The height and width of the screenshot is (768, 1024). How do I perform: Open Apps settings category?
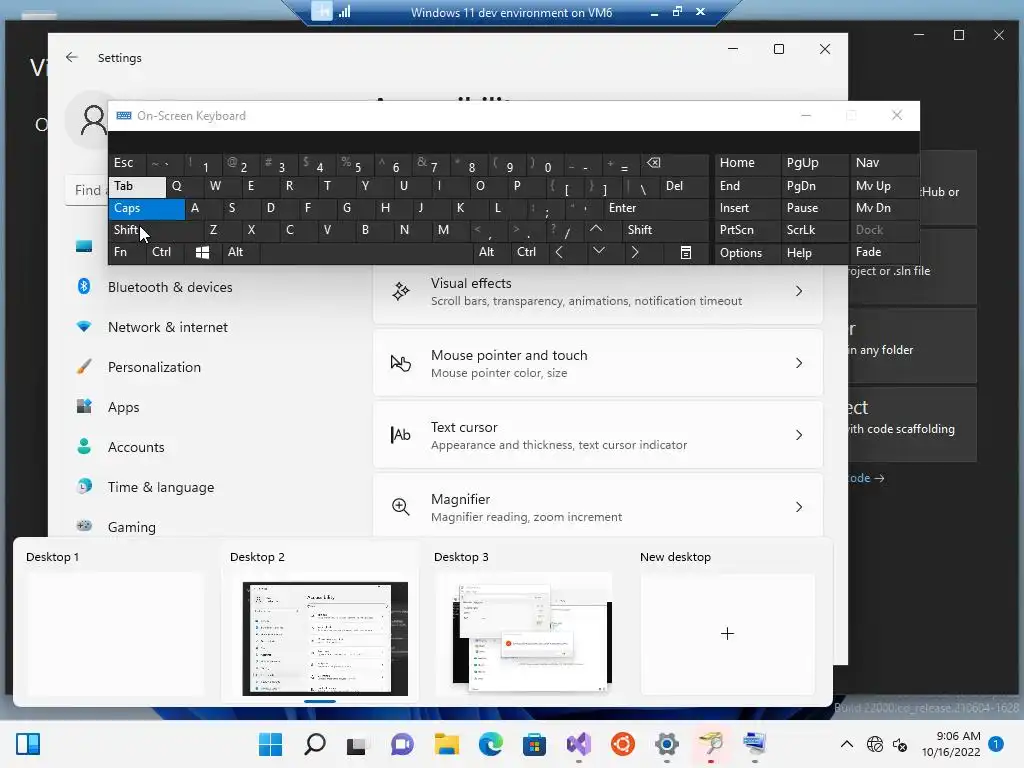pyautogui.click(x=123, y=407)
